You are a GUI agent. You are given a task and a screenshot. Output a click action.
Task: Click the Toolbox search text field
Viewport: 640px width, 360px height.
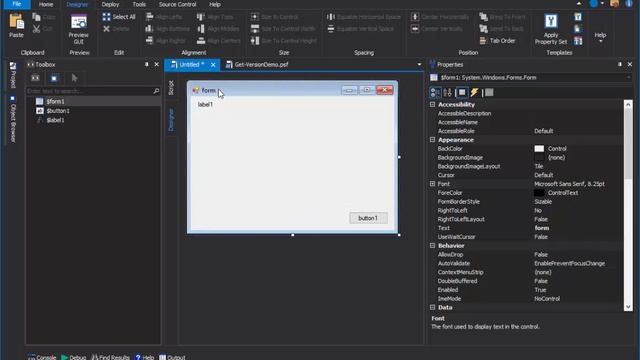89,91
